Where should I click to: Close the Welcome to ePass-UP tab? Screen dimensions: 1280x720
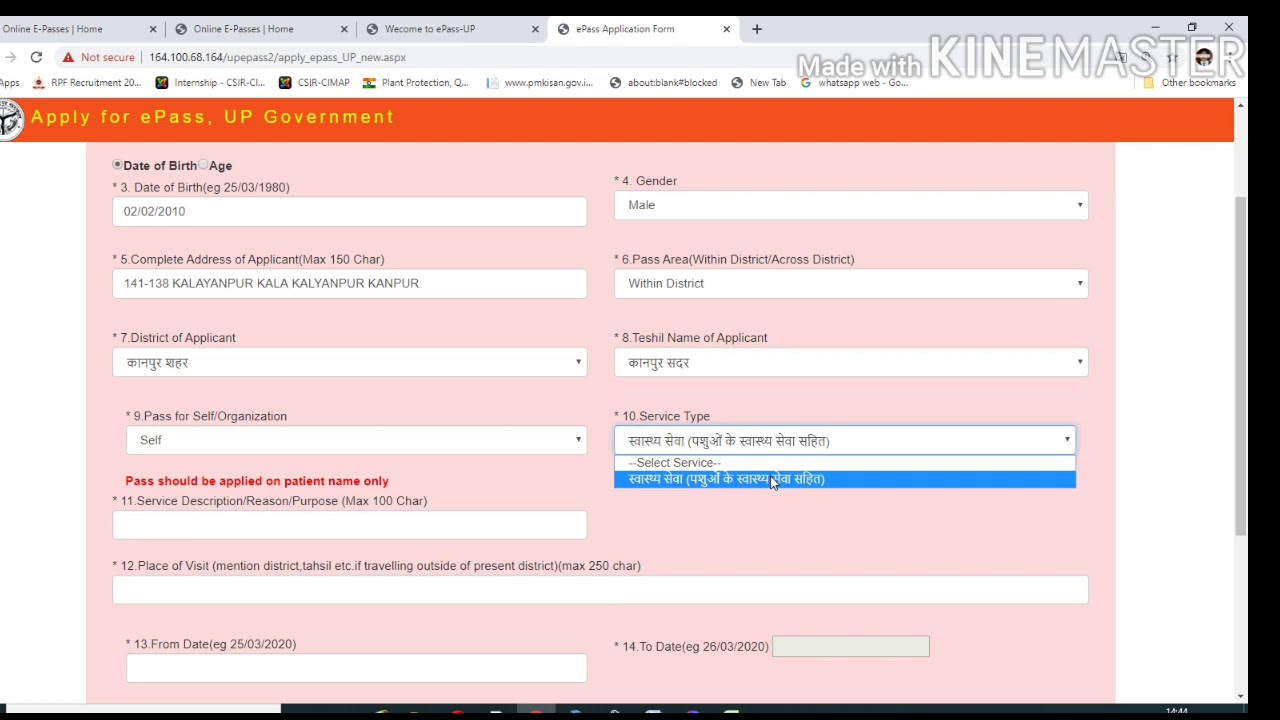tap(535, 29)
